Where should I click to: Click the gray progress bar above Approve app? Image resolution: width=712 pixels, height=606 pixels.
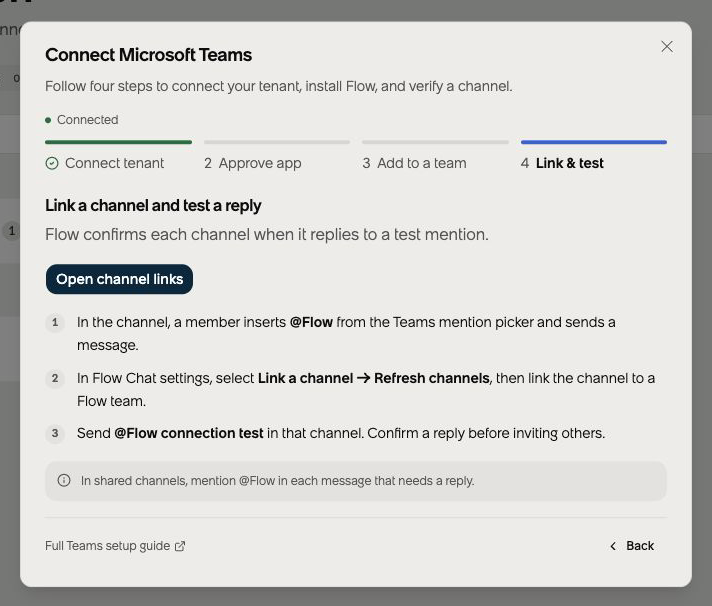click(x=277, y=142)
